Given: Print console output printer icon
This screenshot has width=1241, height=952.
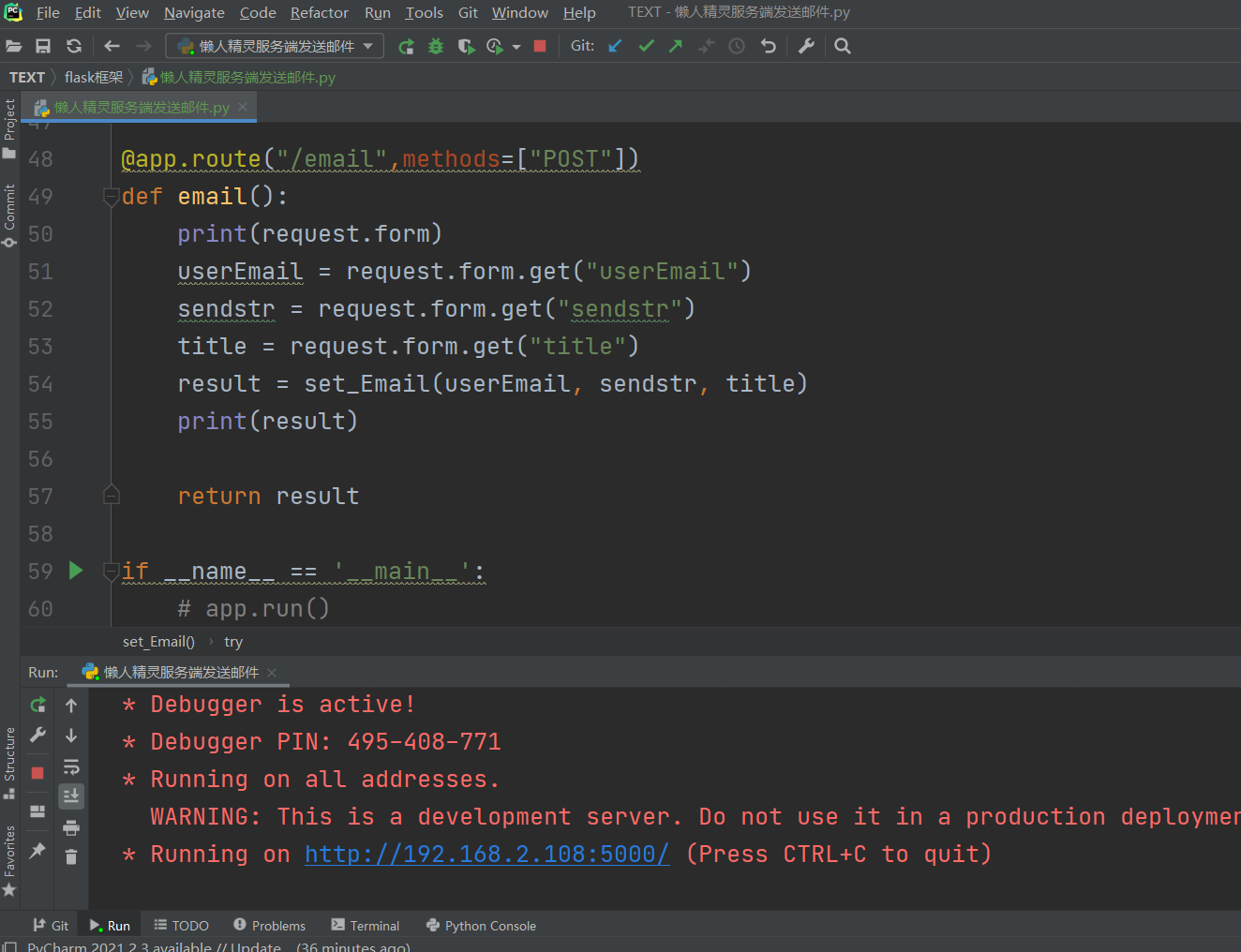Looking at the screenshot, I should 71,827.
